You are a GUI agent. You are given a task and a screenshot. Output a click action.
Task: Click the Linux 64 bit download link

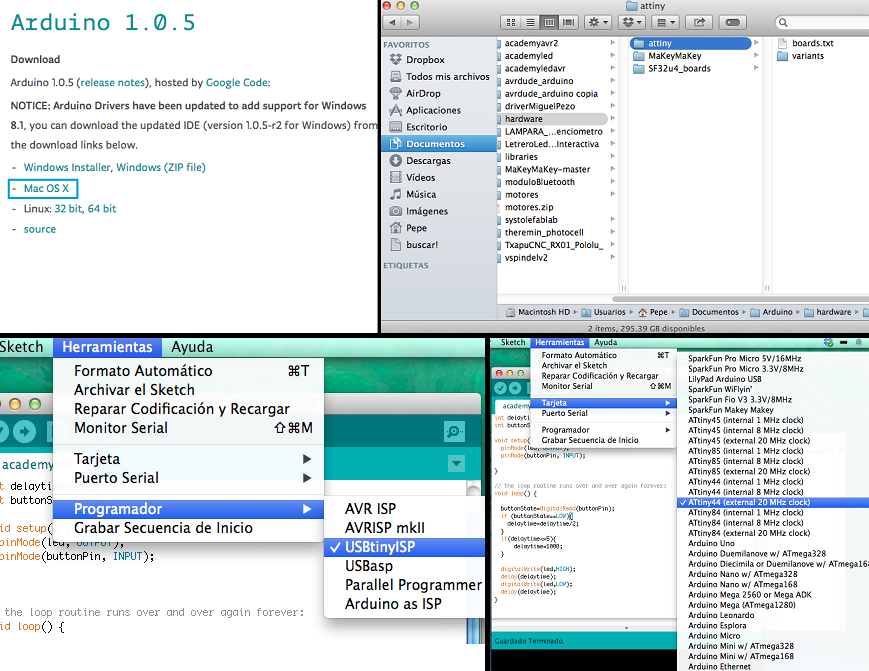click(102, 209)
